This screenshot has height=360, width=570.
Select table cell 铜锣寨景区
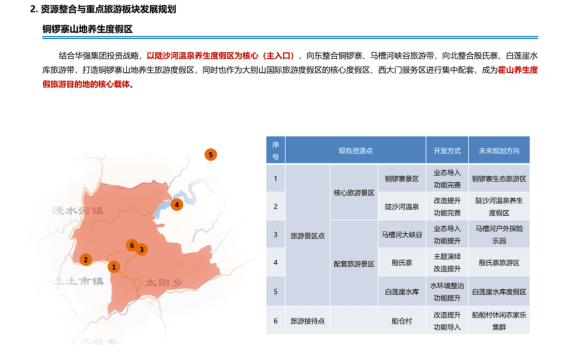coord(402,179)
